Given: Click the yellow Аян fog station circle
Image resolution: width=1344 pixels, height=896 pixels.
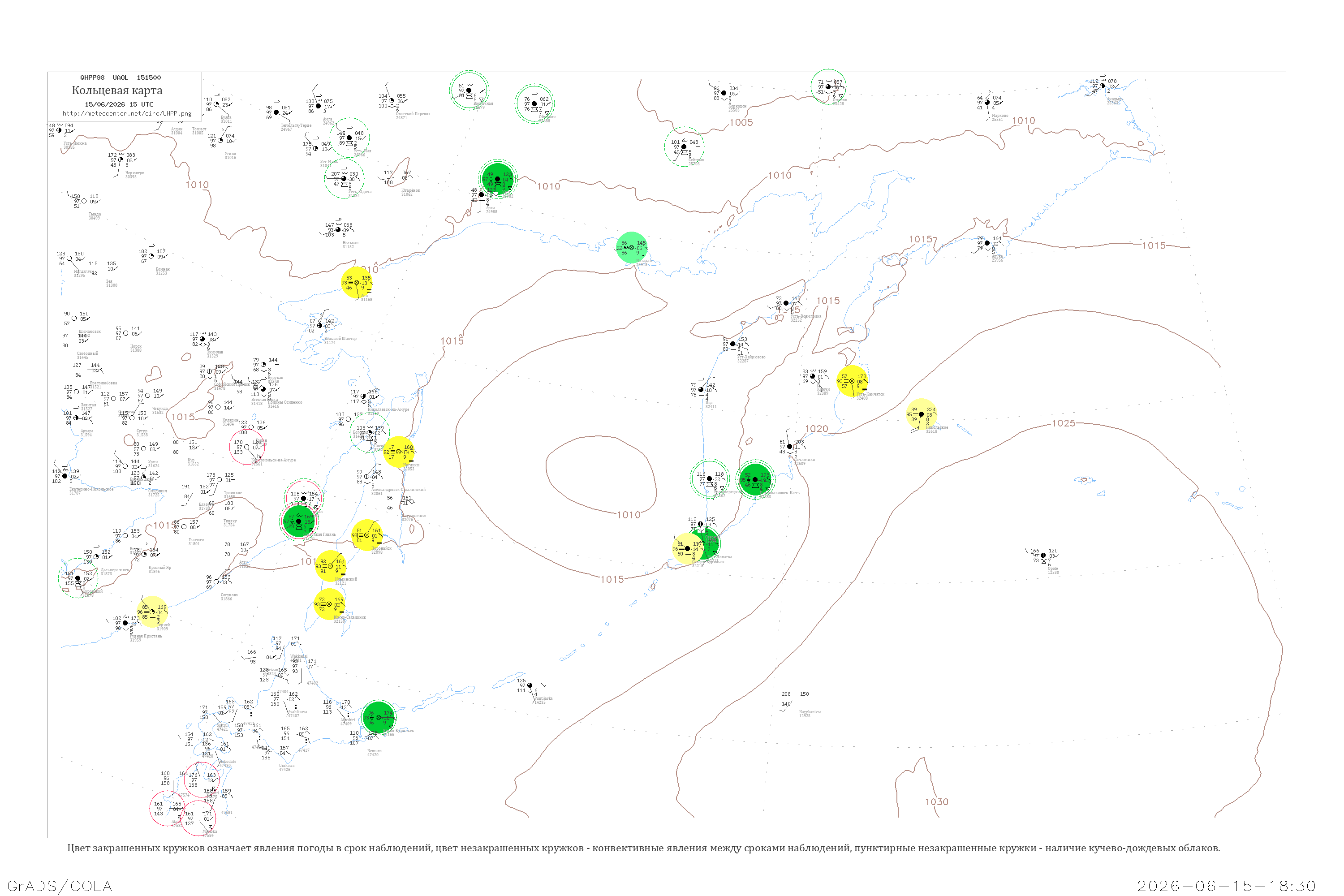Looking at the screenshot, I should pos(357,282).
